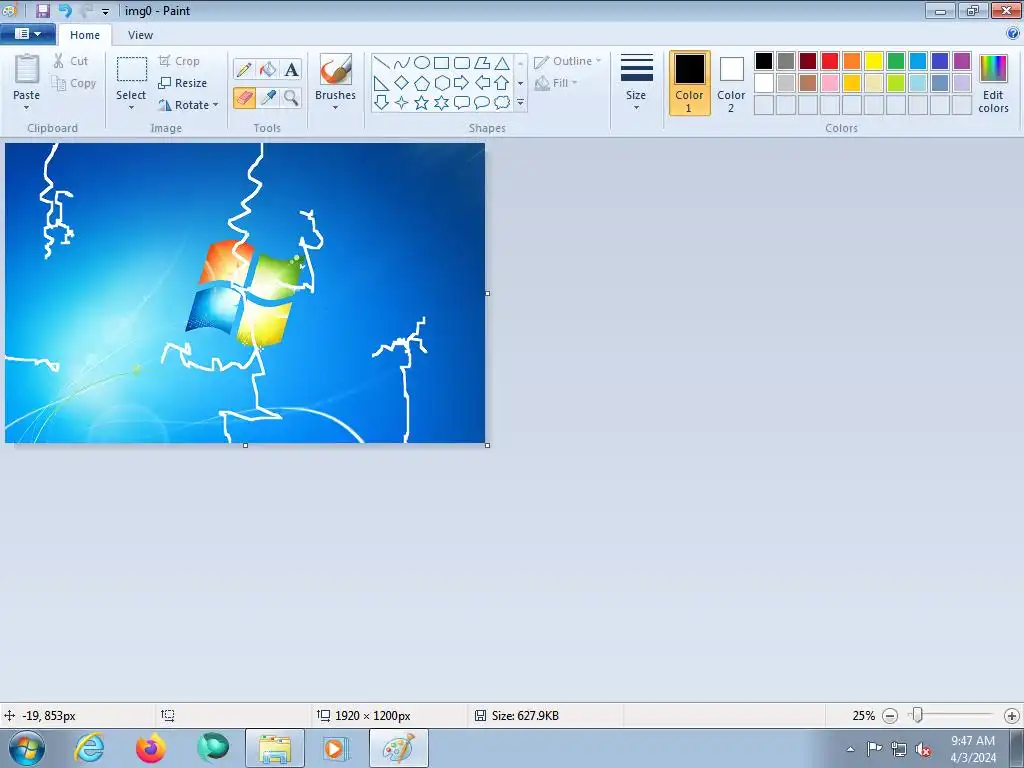
Task: Choose the Line shape
Action: point(382,63)
